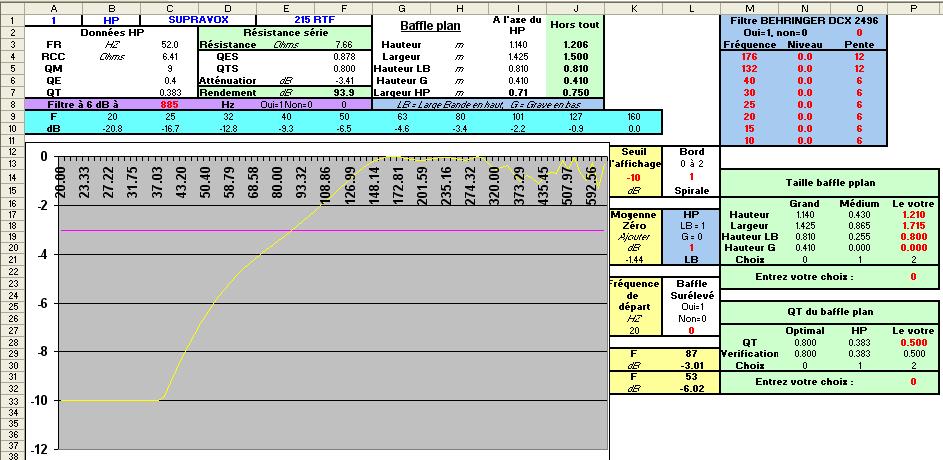Select the QM value 9

tap(170, 69)
